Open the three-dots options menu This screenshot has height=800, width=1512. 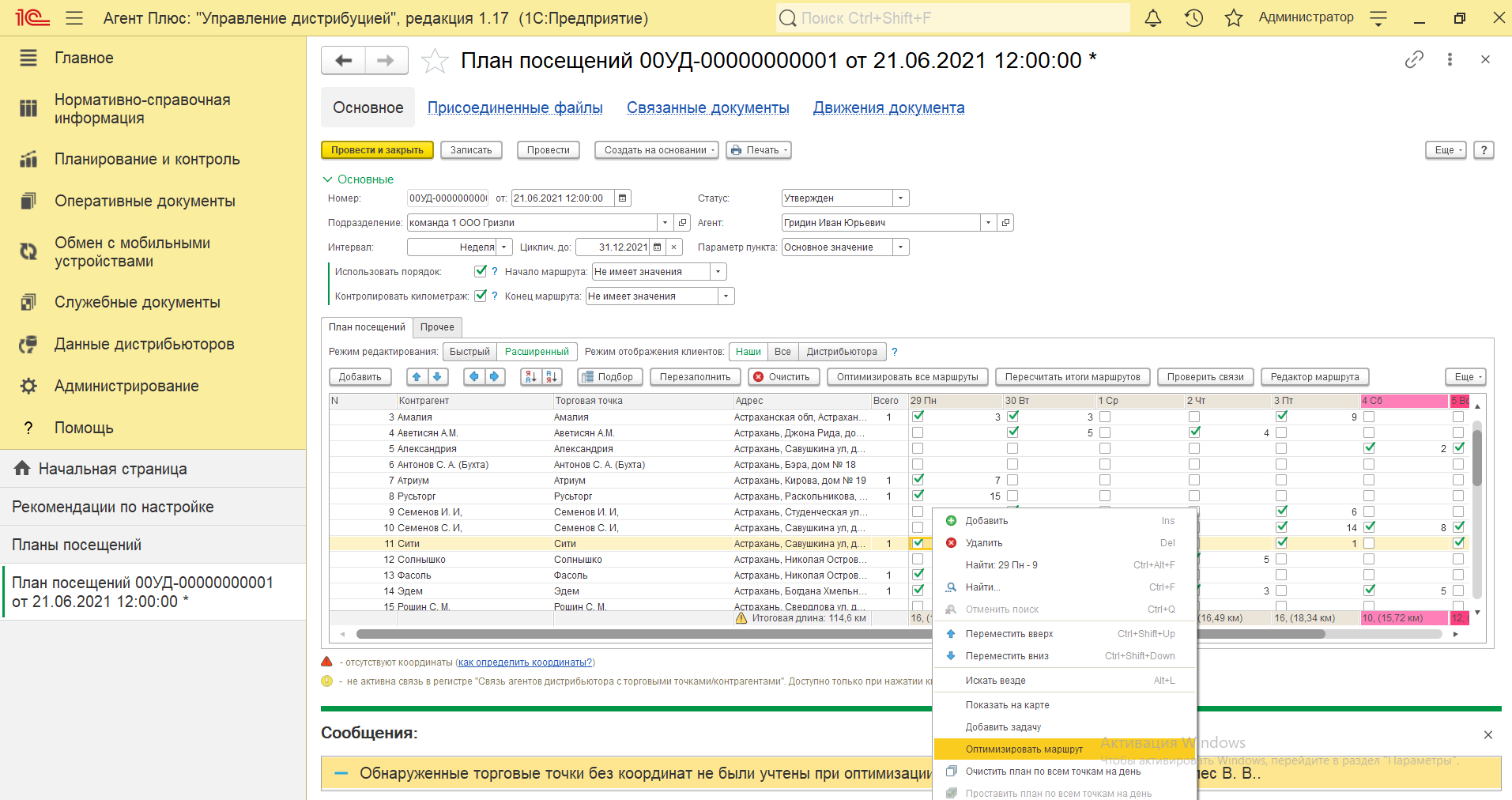[1450, 59]
